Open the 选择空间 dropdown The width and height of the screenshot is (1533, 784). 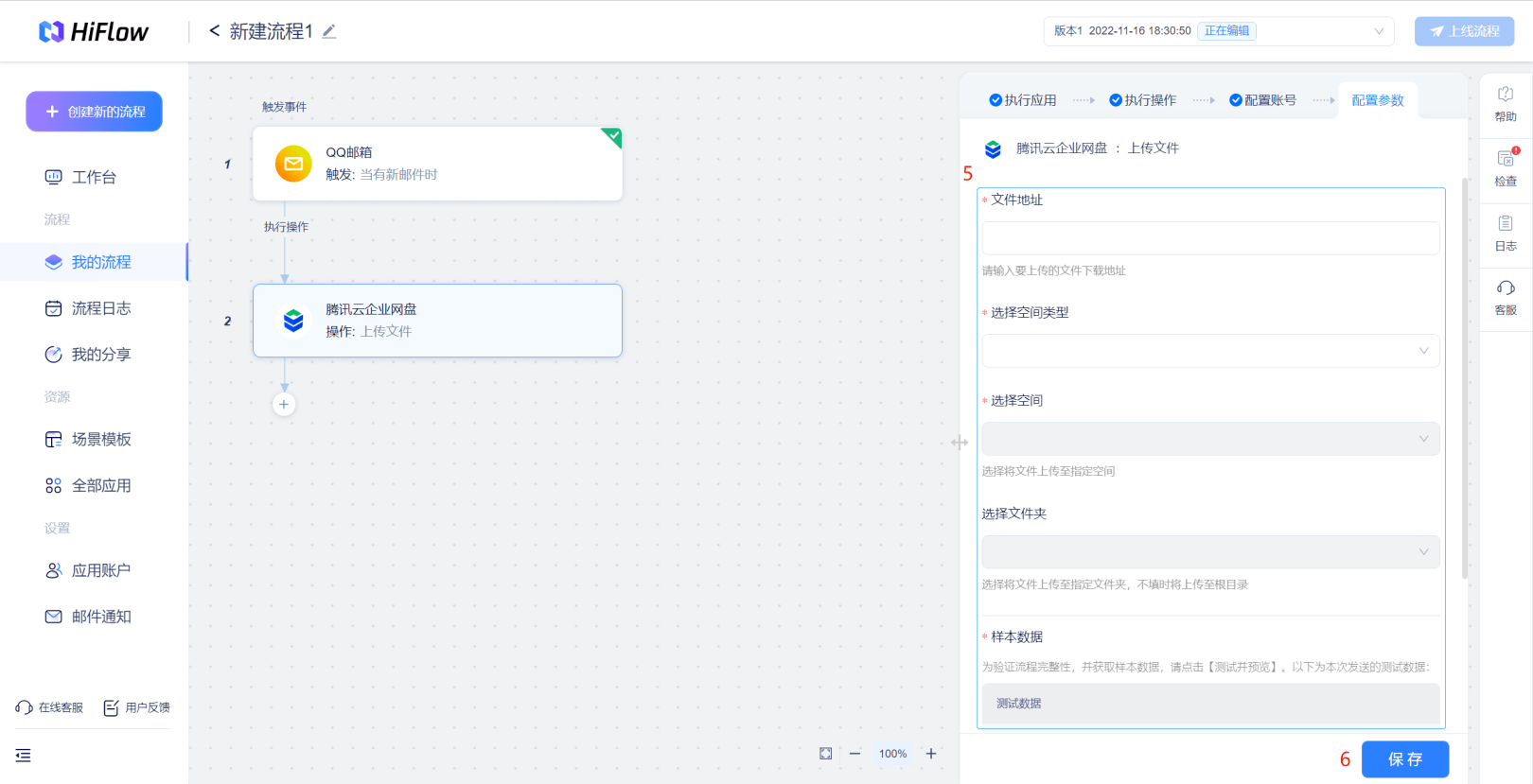coord(1210,439)
